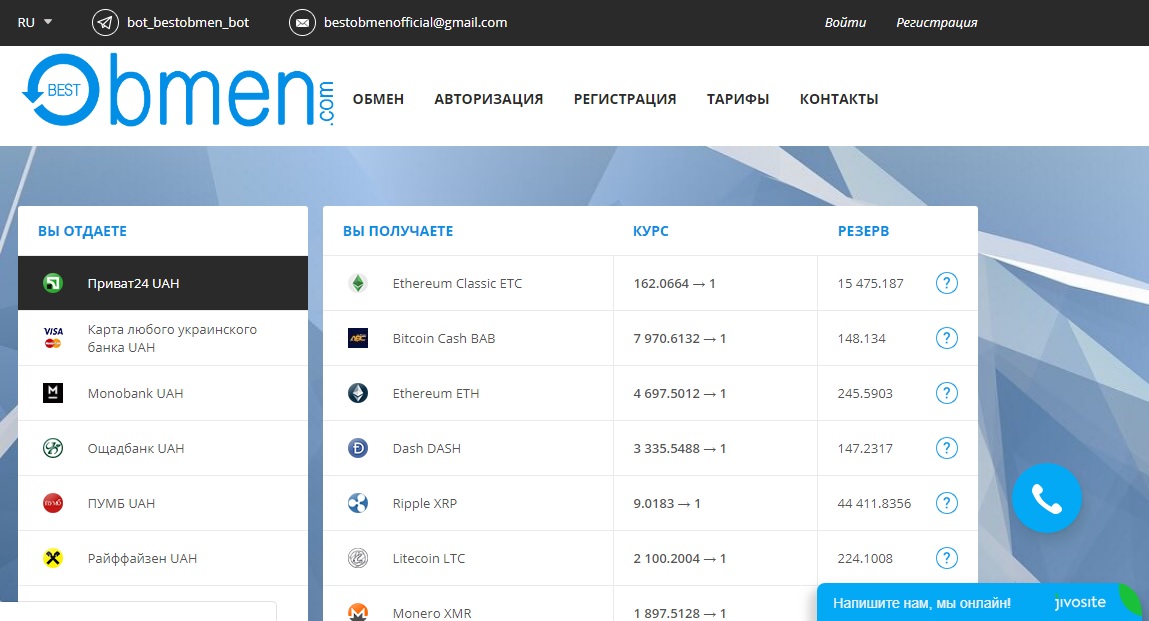
Task: Click the Войти login link
Action: pyautogui.click(x=845, y=22)
